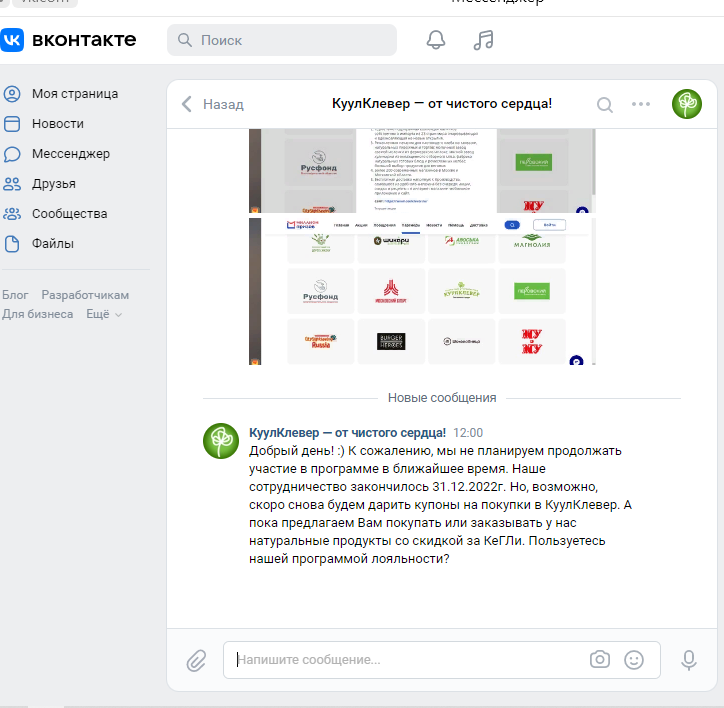Click the Новости feed icon

click(12, 124)
